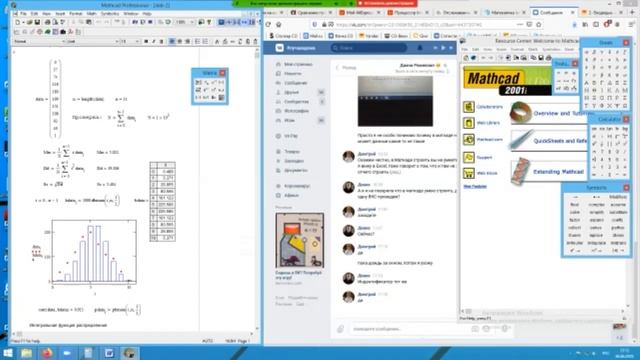Image resolution: width=640 pixels, height=360 pixels.
Task: Click the Firefox taskbar icon
Action: coord(47,353)
